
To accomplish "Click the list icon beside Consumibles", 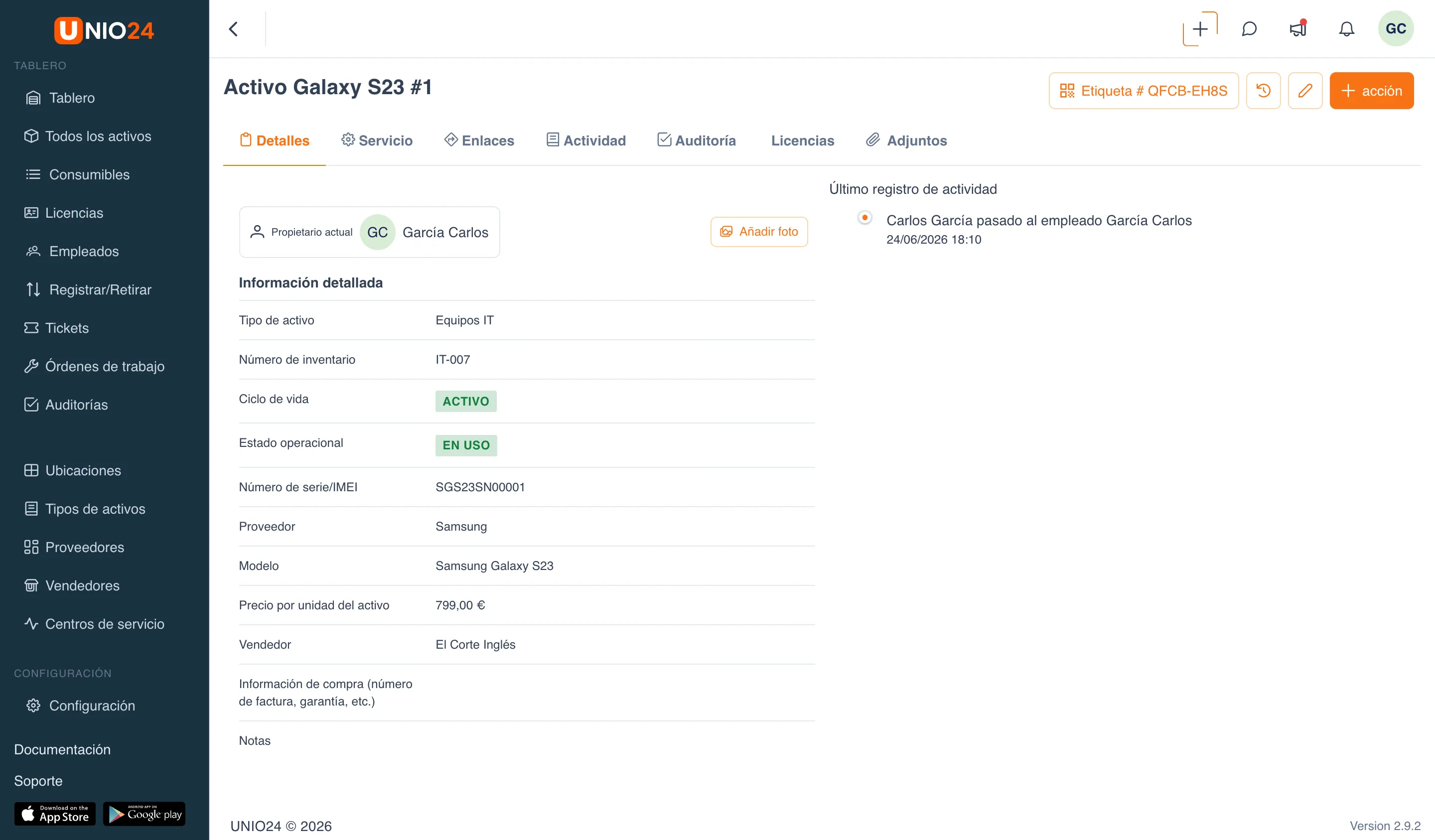I will click(x=33, y=174).
